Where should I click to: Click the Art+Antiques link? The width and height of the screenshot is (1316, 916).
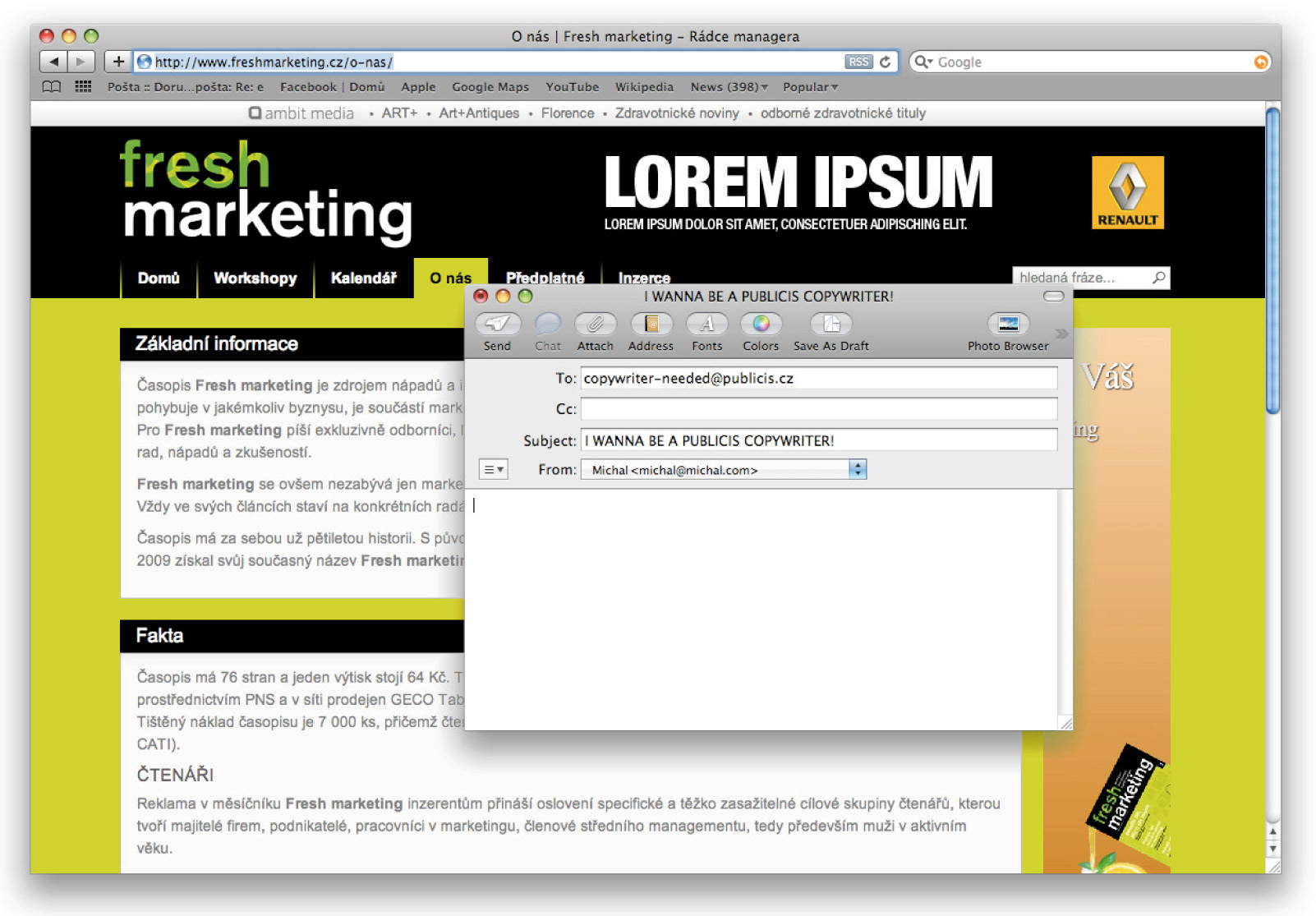479,113
